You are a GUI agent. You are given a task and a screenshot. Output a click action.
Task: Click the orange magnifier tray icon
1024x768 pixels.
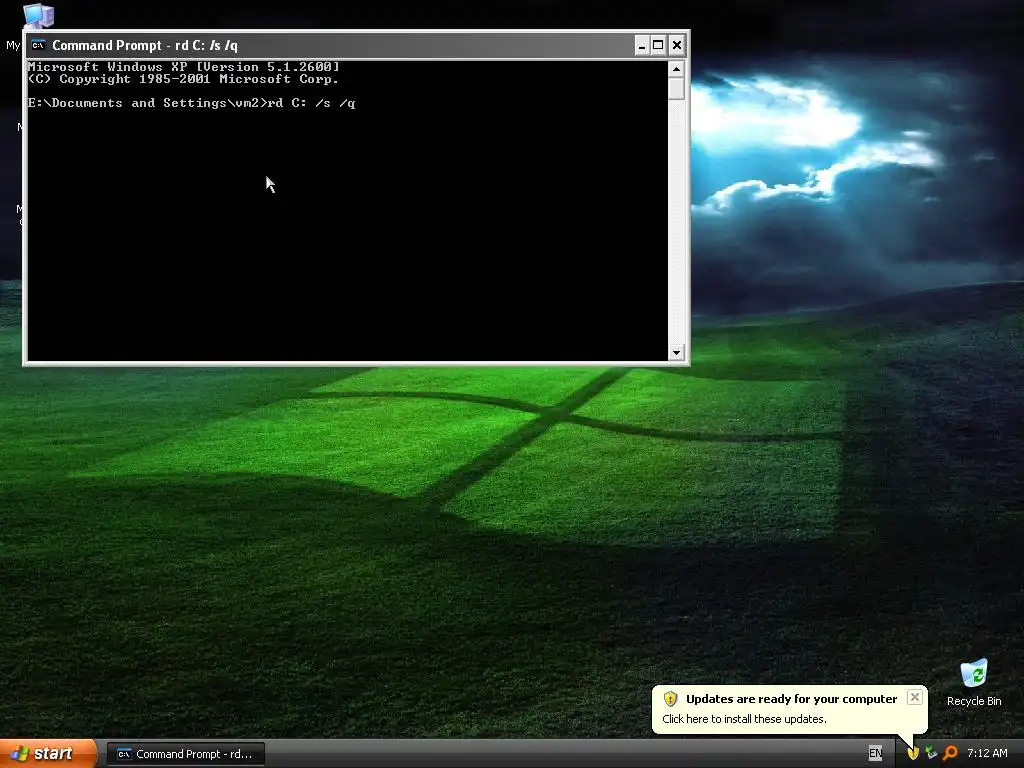point(950,754)
